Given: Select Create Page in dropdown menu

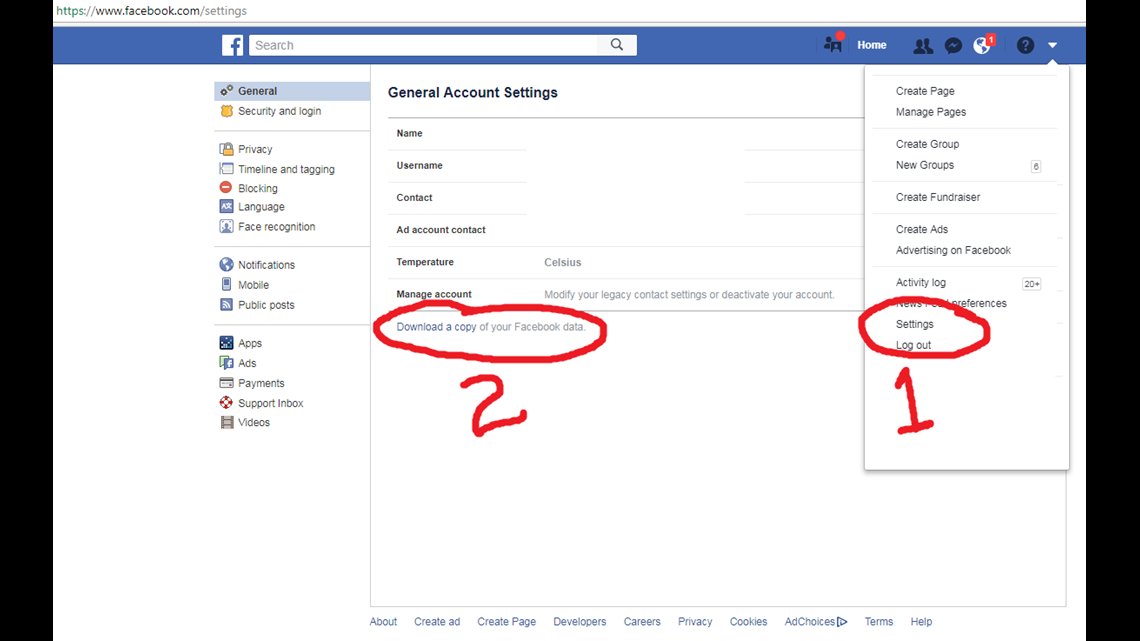Looking at the screenshot, I should pyautogui.click(x=925, y=91).
